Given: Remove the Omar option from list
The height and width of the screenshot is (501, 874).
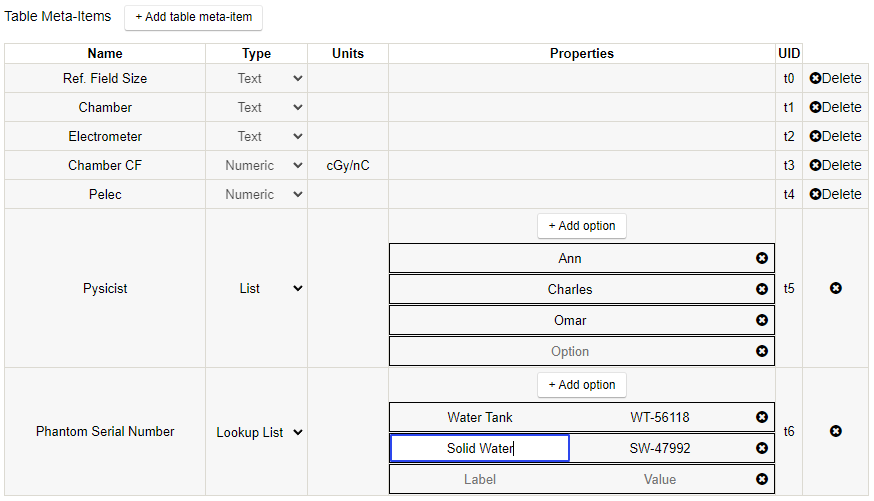Looking at the screenshot, I should tap(762, 321).
